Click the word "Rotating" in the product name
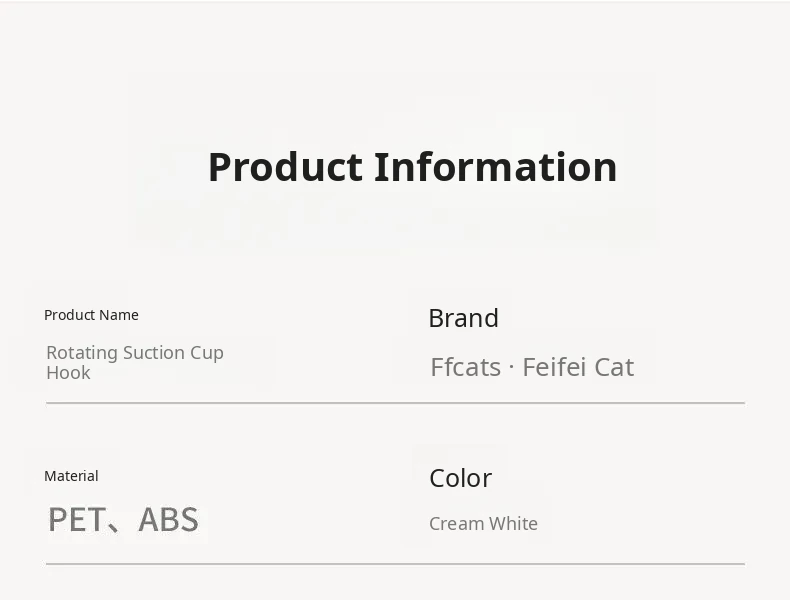790x600 pixels. pos(79,353)
